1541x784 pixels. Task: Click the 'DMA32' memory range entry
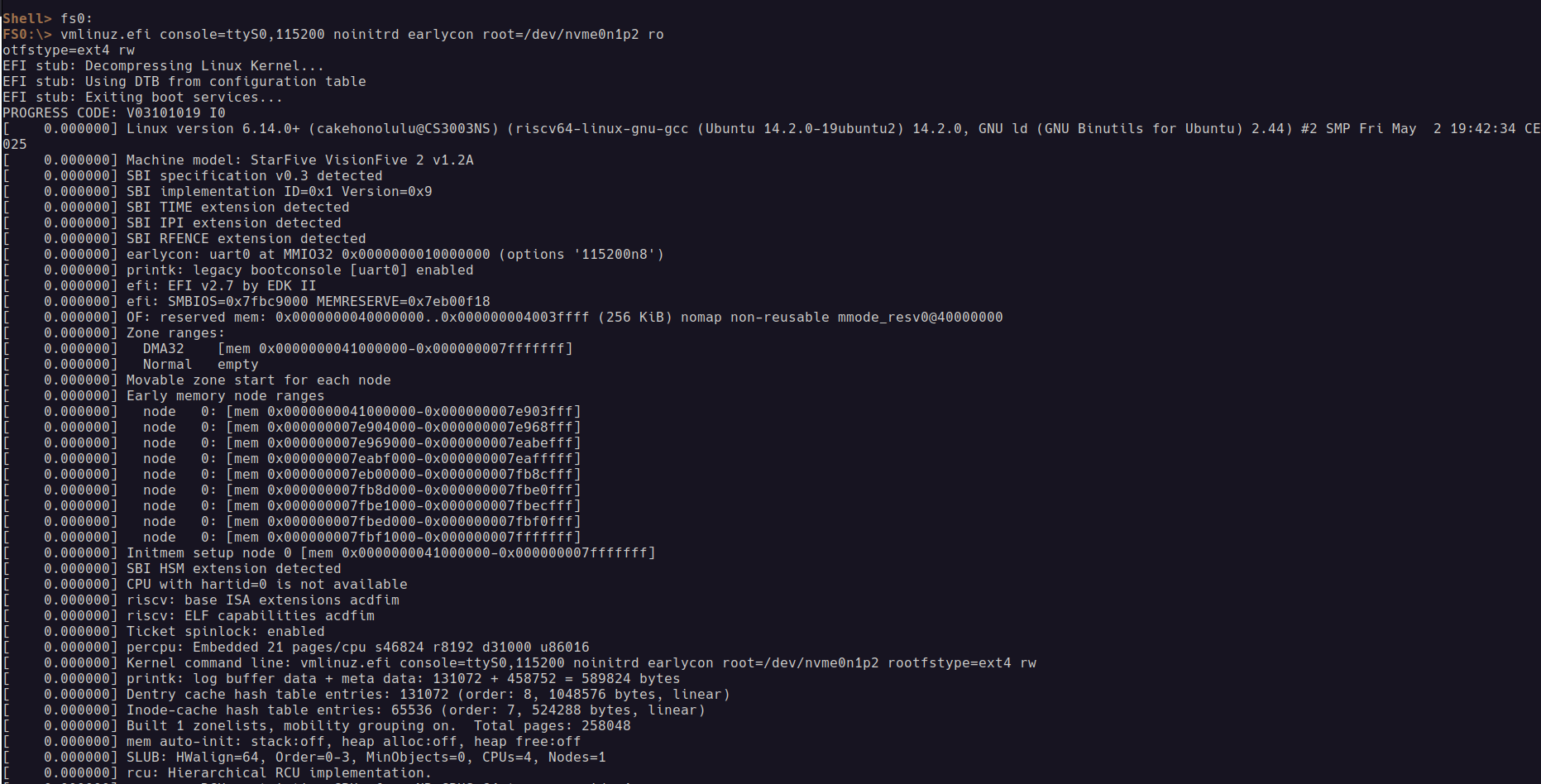click(x=358, y=348)
